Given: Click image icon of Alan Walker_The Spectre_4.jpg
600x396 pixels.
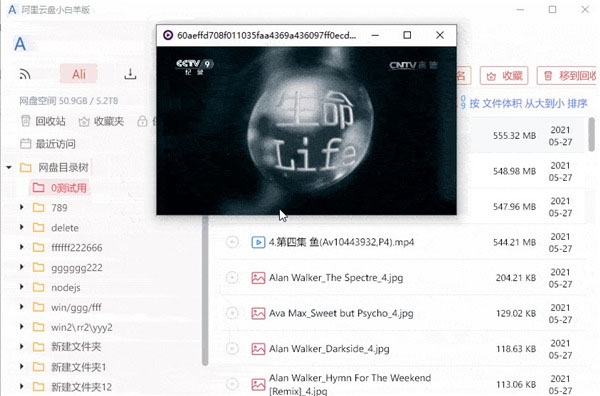Looking at the screenshot, I should [x=258, y=278].
